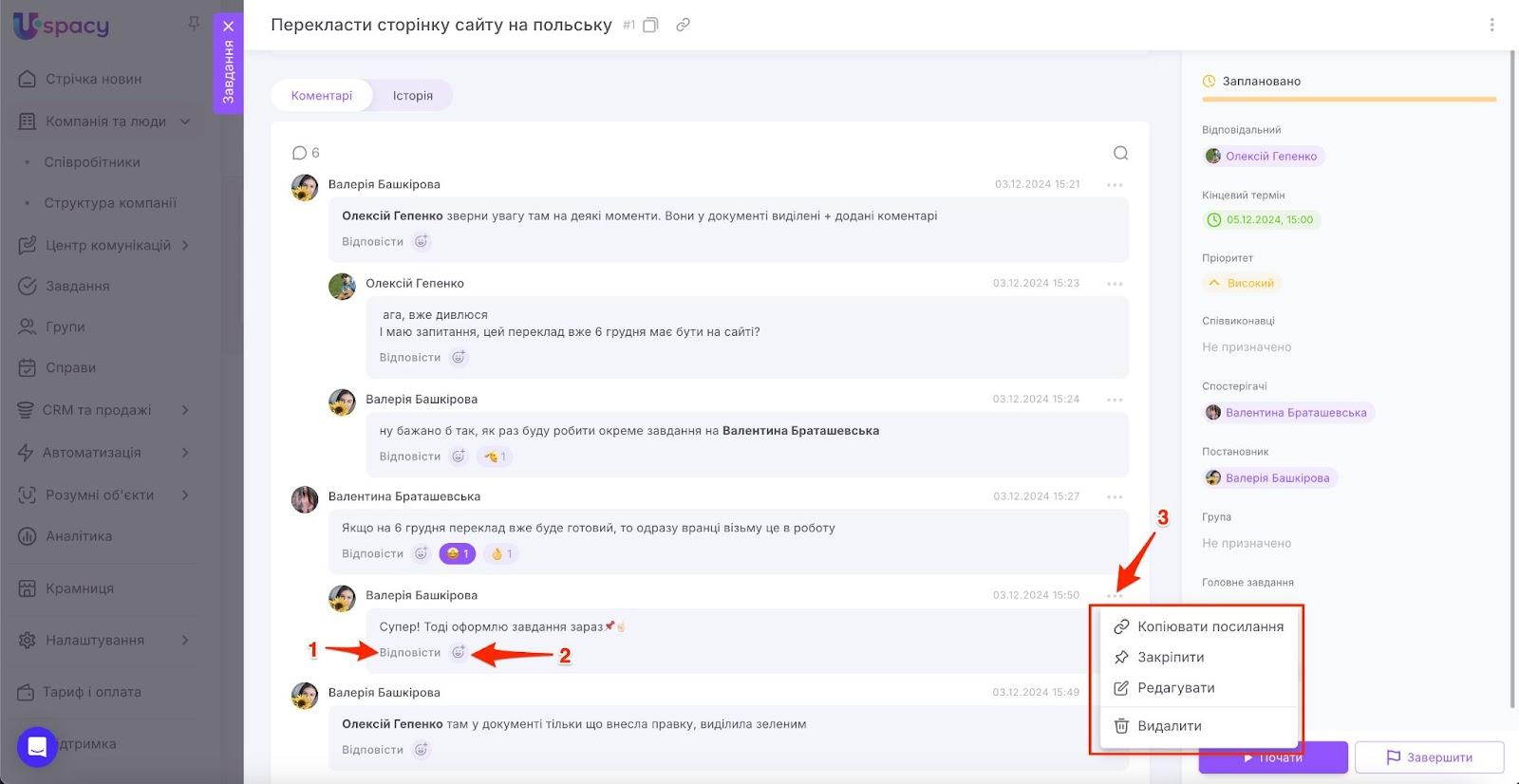This screenshot has width=1519, height=784.
Task: Add reaction to the 'Супер! Тоді оформлю' comment
Action: (x=459, y=653)
